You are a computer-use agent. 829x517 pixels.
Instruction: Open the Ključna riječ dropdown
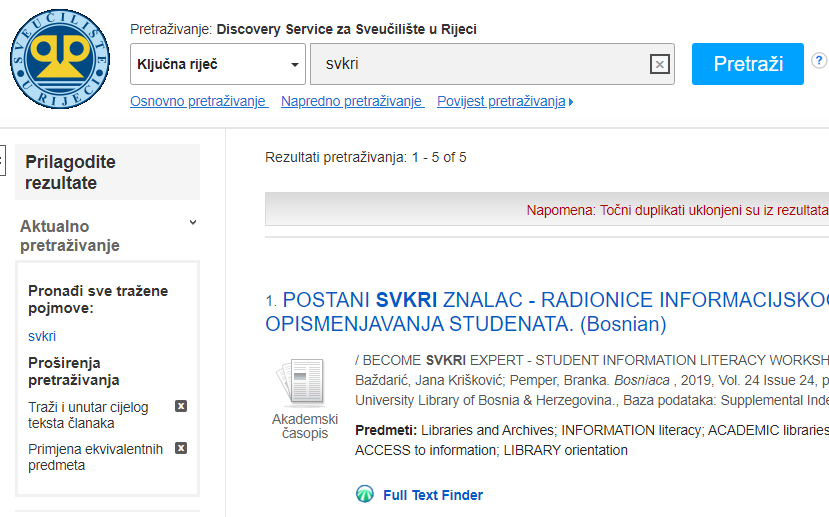pyautogui.click(x=218, y=64)
